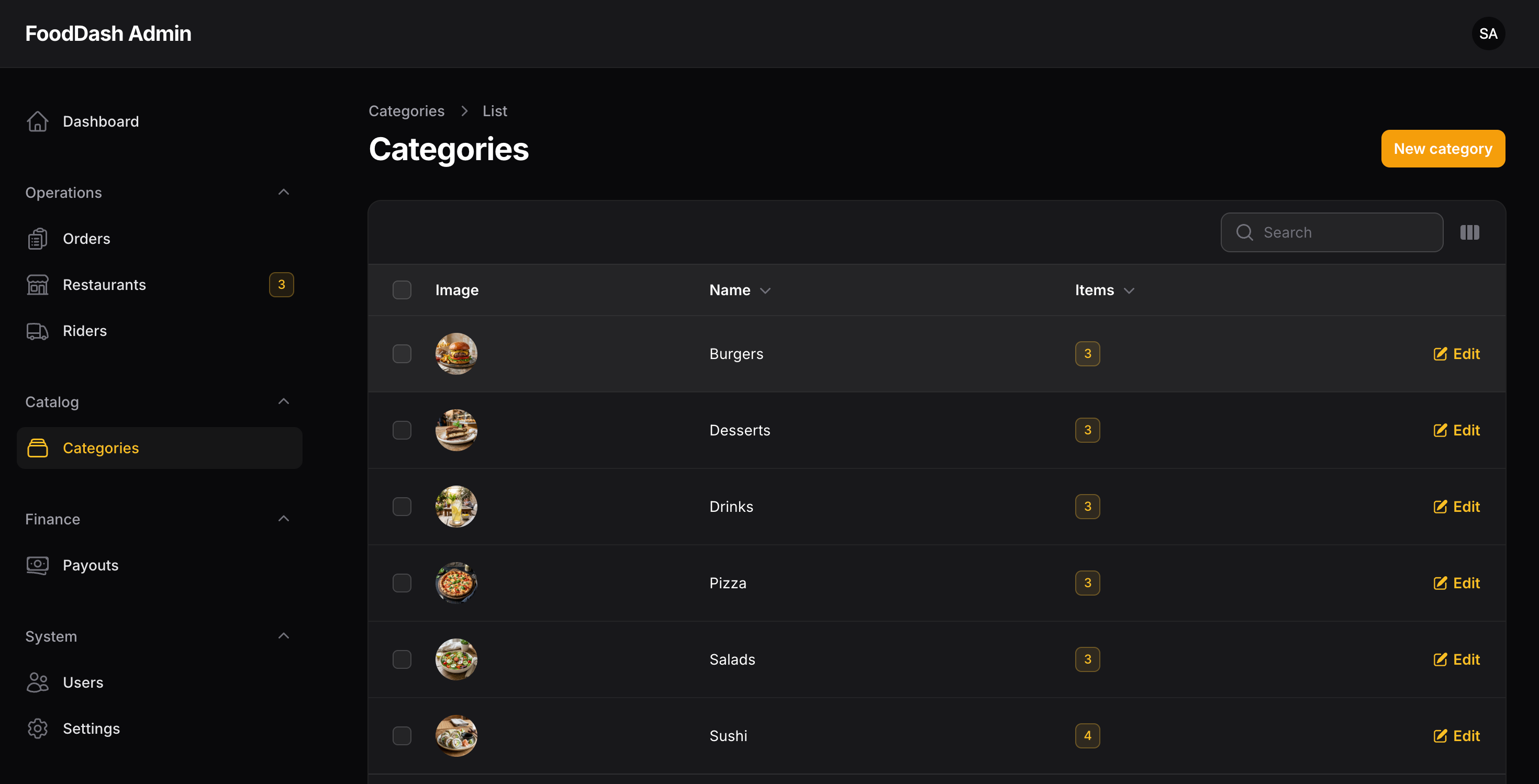Click the Riders truck icon

[37, 331]
